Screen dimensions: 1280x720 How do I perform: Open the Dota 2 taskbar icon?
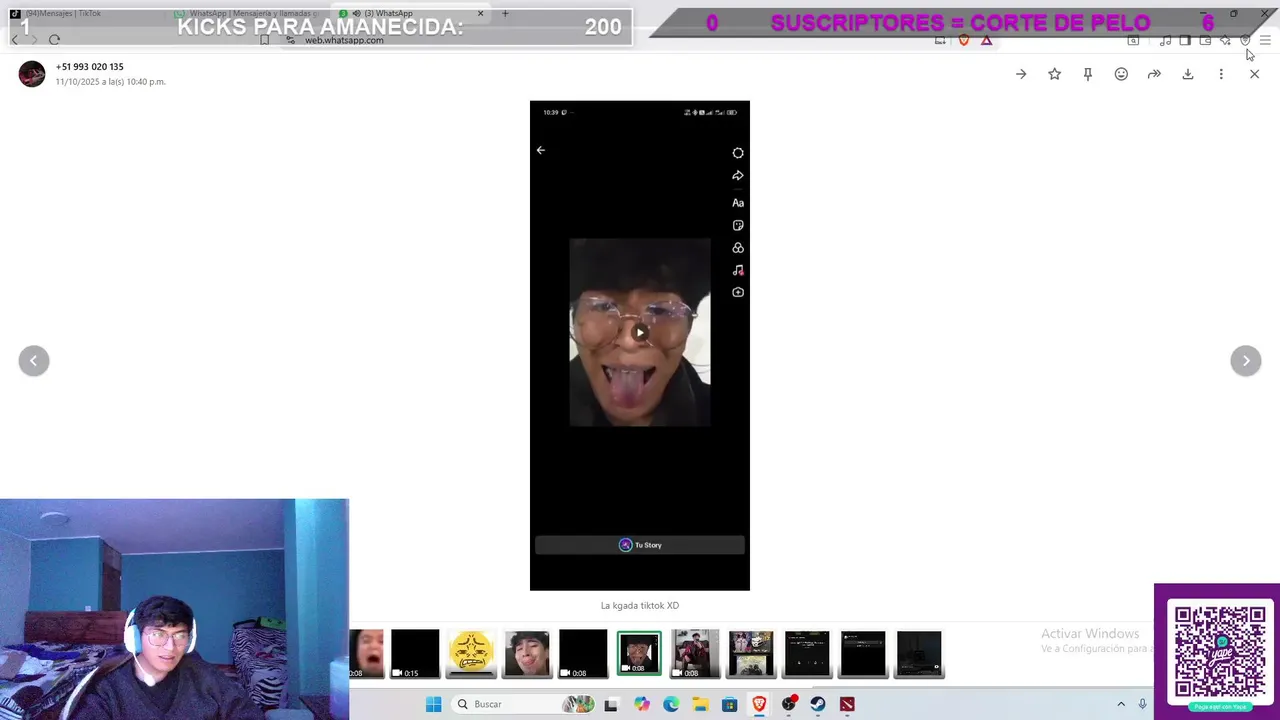(x=847, y=704)
